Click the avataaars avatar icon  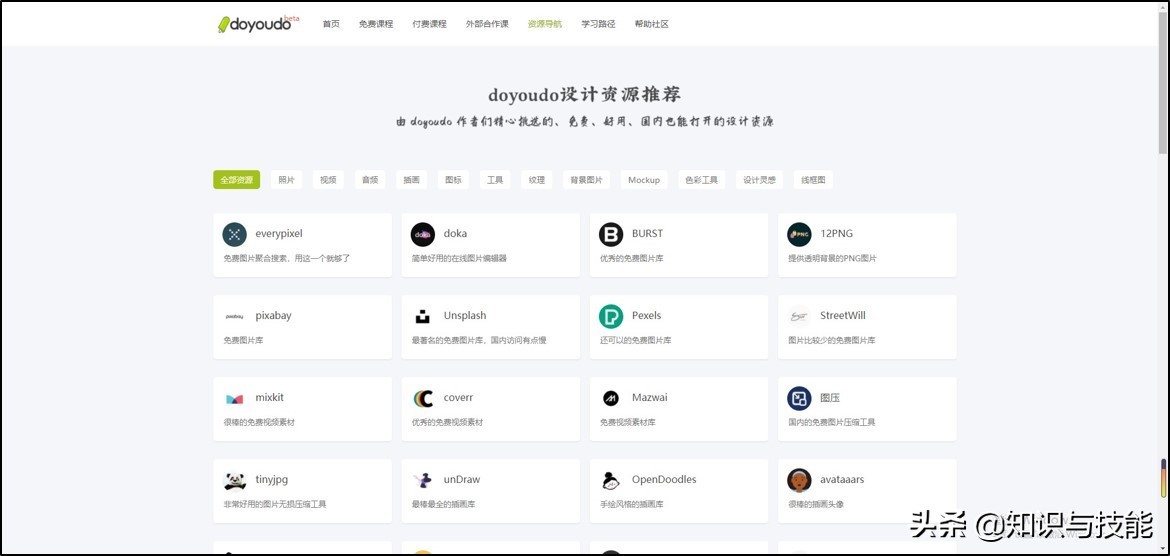[x=799, y=481]
